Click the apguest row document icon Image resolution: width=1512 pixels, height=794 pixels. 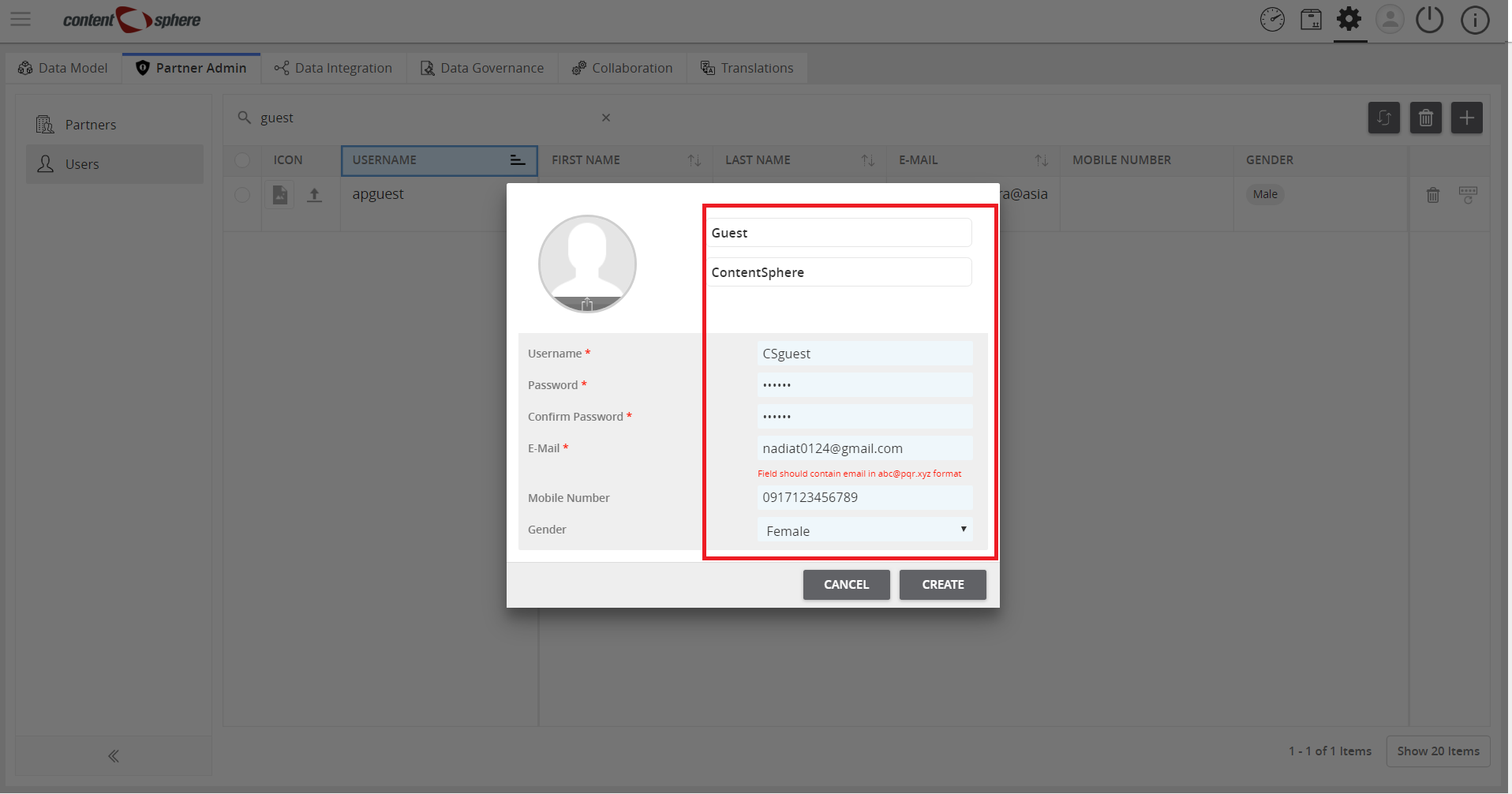280,195
